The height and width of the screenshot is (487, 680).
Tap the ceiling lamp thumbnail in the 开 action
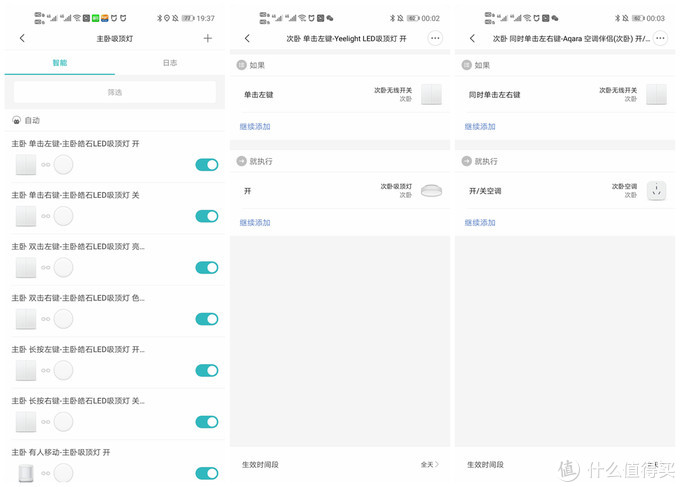coord(432,190)
